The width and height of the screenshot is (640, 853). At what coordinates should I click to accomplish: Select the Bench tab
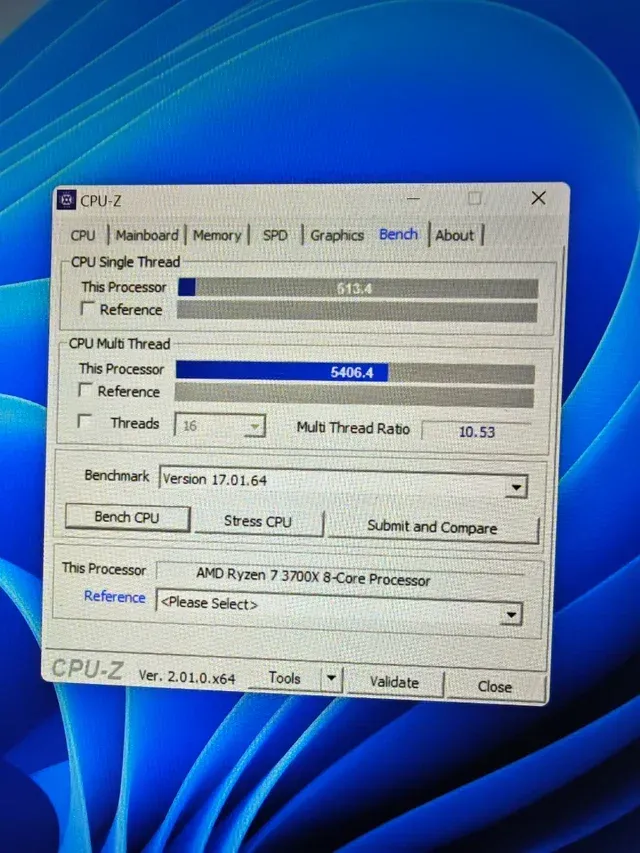(398, 234)
